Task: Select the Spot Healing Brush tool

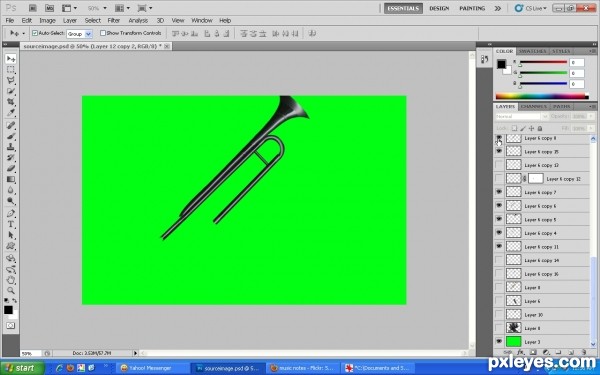Action: click(x=11, y=126)
